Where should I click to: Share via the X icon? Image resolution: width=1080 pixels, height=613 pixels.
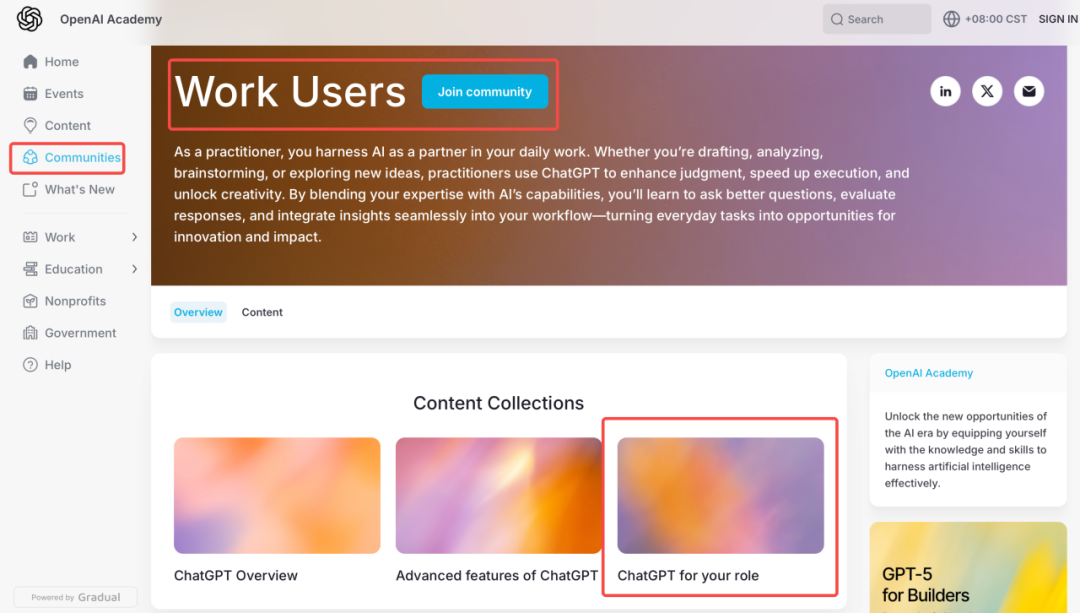coord(987,91)
